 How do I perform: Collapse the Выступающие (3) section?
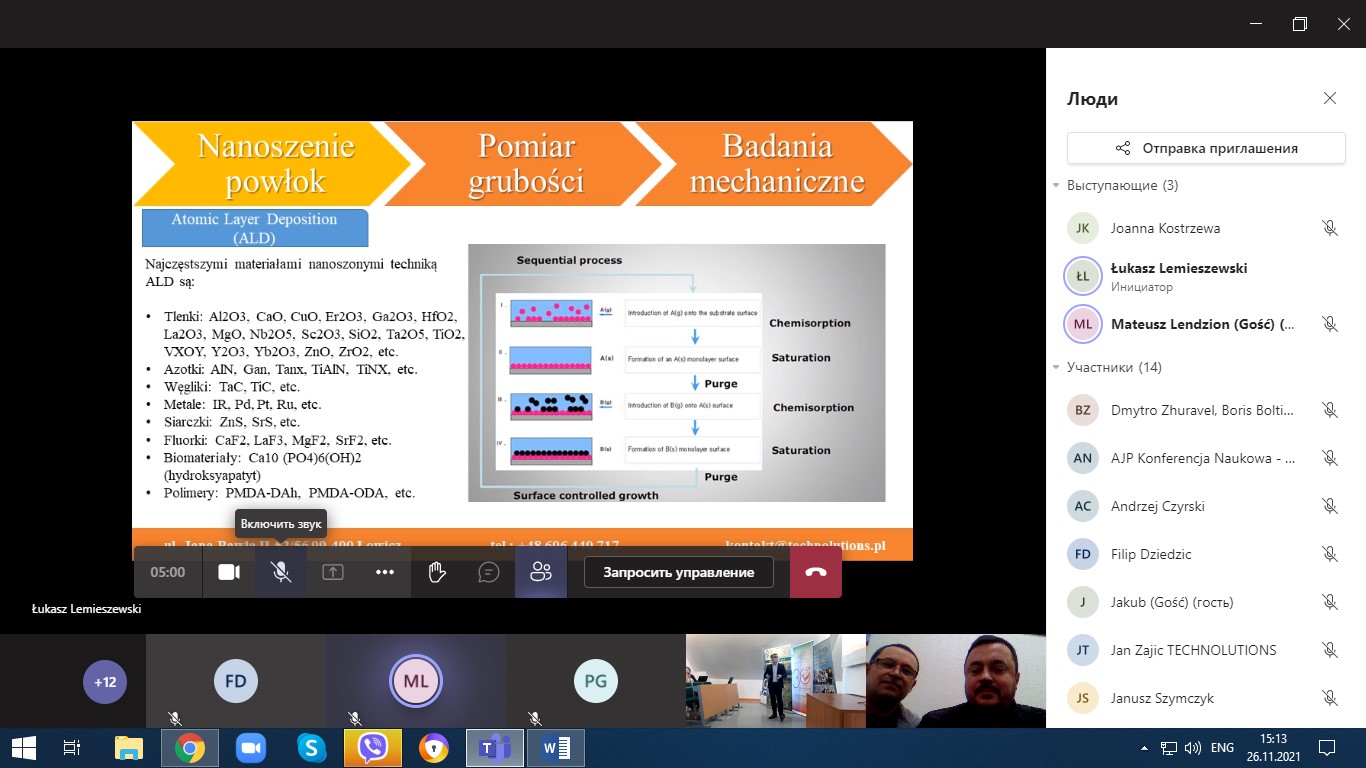pyautogui.click(x=1056, y=186)
